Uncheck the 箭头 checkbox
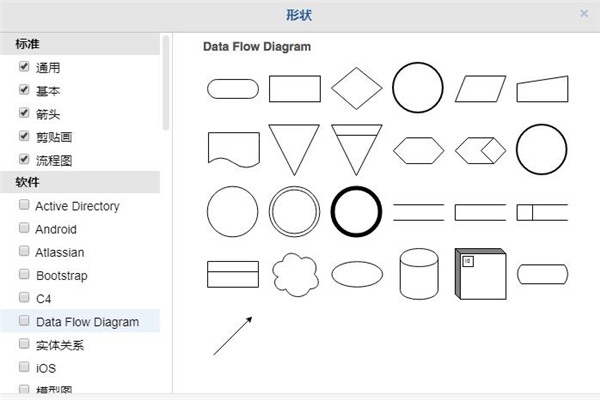Screen dimensions: 600x400 tap(24, 113)
